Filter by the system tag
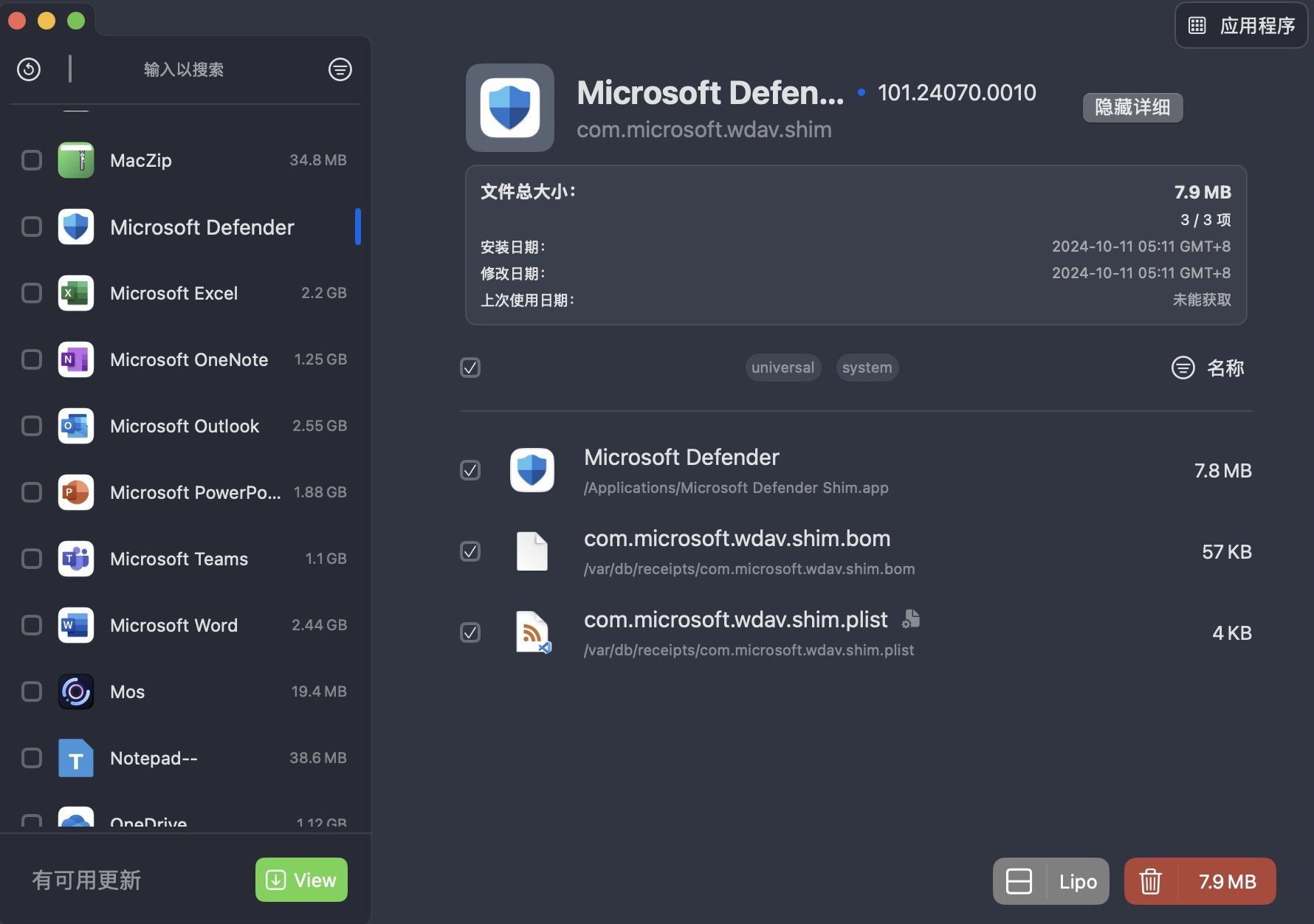 (867, 368)
